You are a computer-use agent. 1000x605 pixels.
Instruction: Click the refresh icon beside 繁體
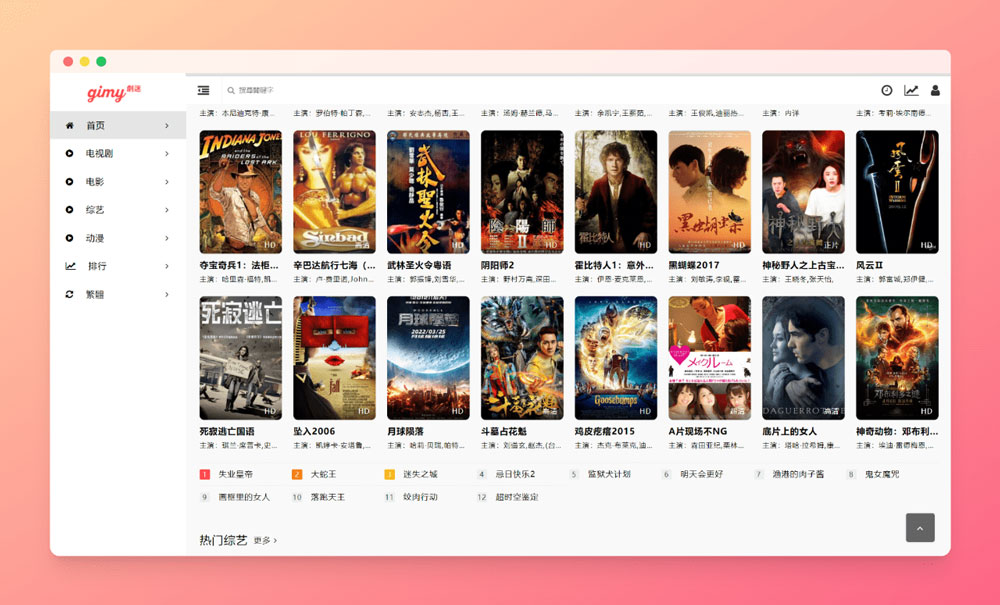coord(70,294)
